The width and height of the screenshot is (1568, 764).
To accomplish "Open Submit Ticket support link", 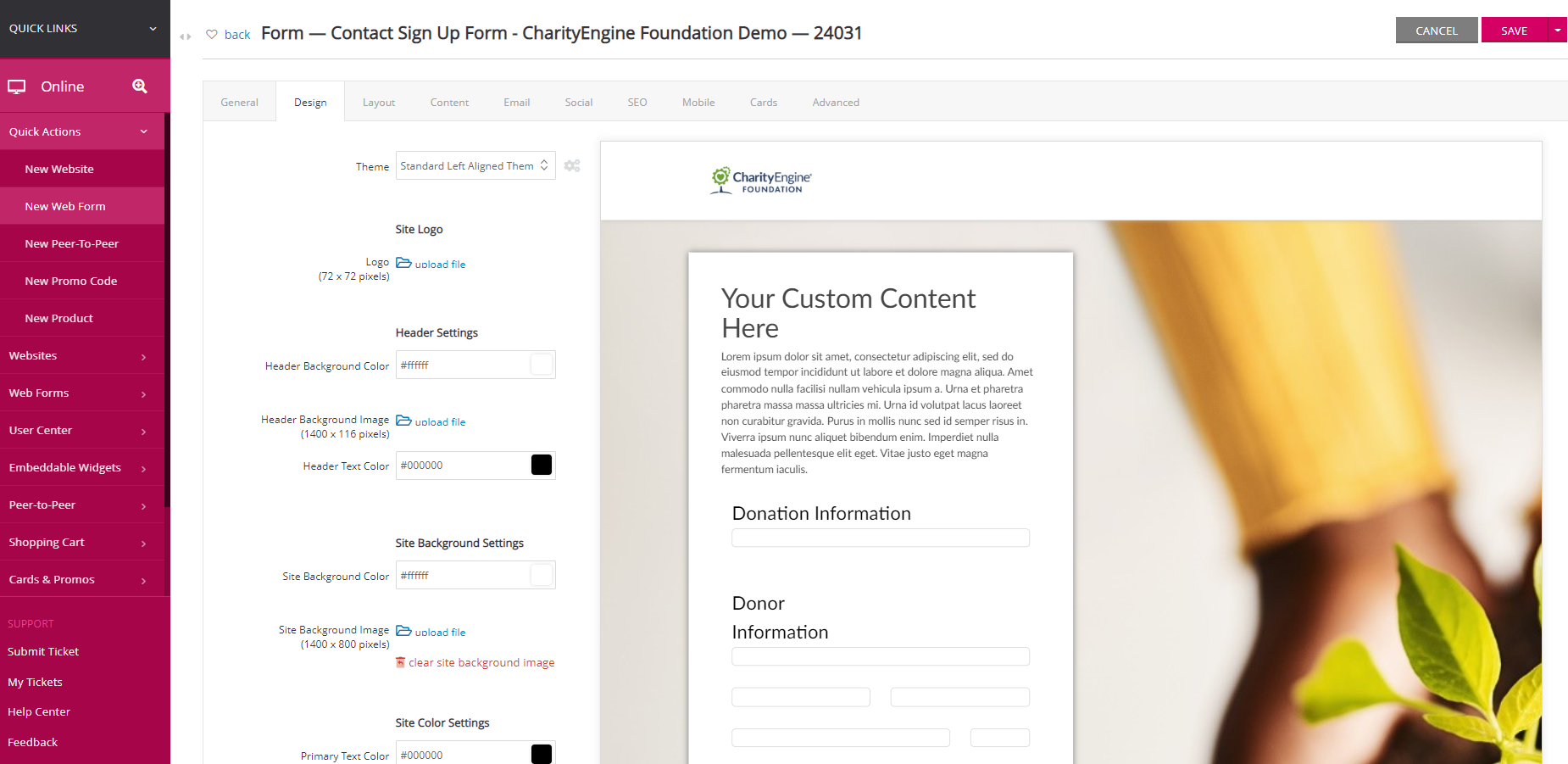I will click(43, 651).
